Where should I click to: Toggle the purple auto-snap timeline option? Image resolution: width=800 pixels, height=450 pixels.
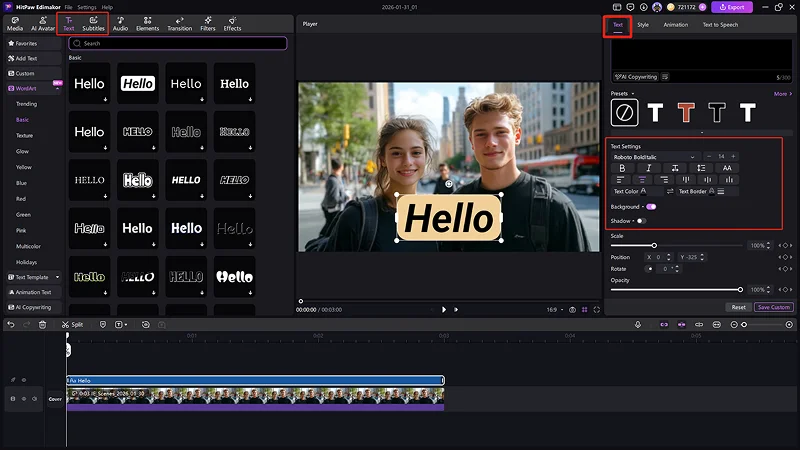pyautogui.click(x=681, y=324)
